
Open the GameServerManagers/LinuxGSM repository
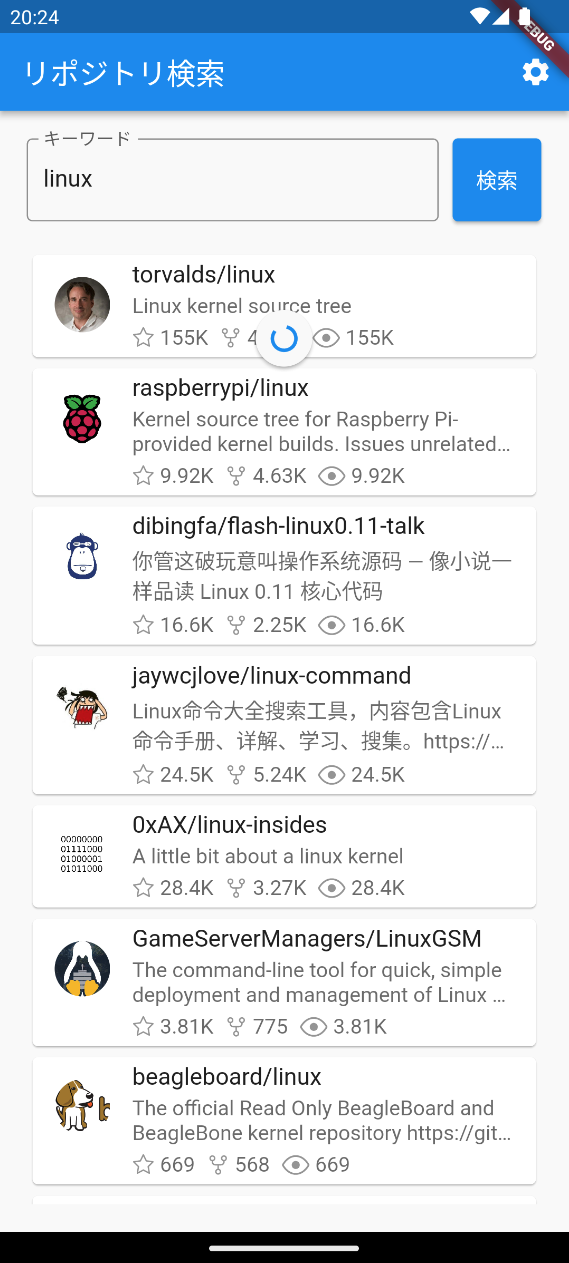coord(284,983)
